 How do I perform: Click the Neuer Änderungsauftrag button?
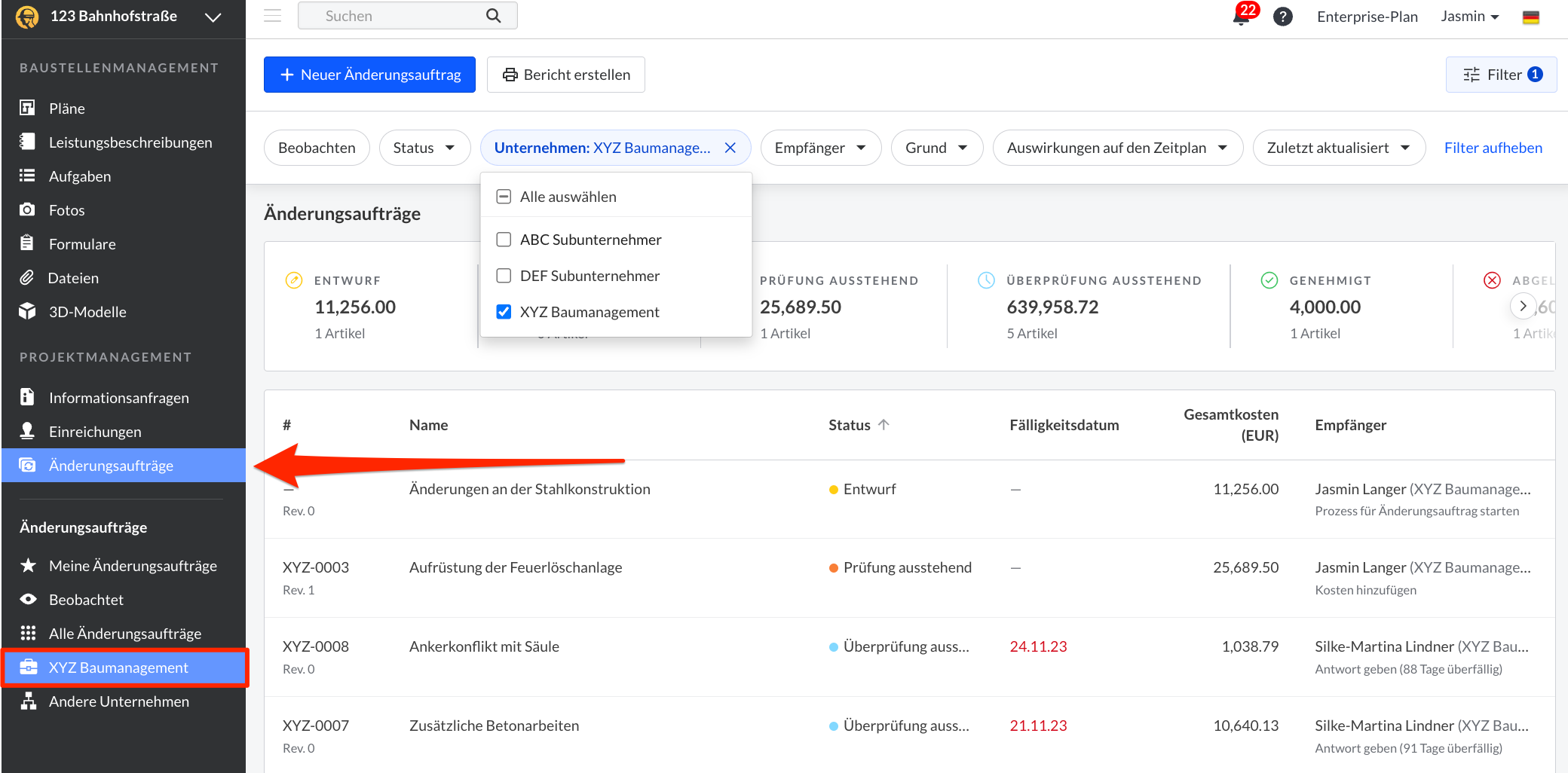click(369, 75)
